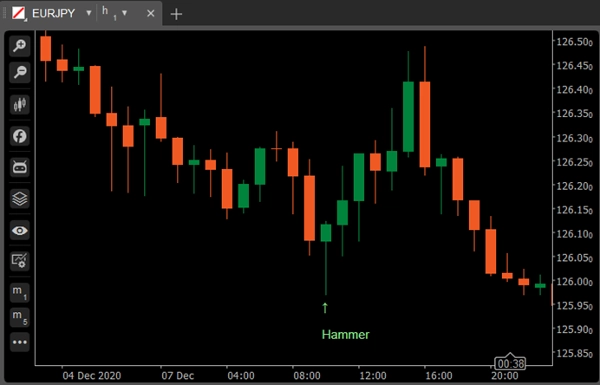Zoom in on the chart
600x385 pixels.
[20, 46]
